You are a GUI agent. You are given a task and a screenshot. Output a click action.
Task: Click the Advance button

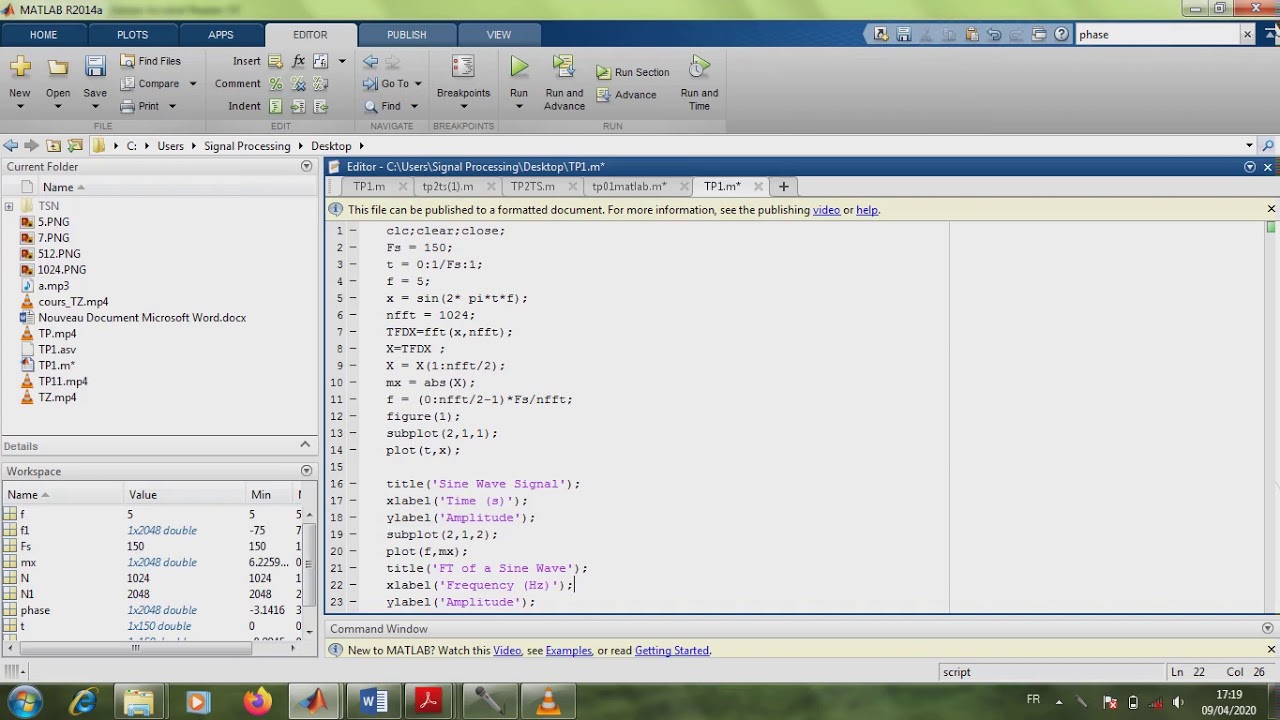(x=627, y=95)
